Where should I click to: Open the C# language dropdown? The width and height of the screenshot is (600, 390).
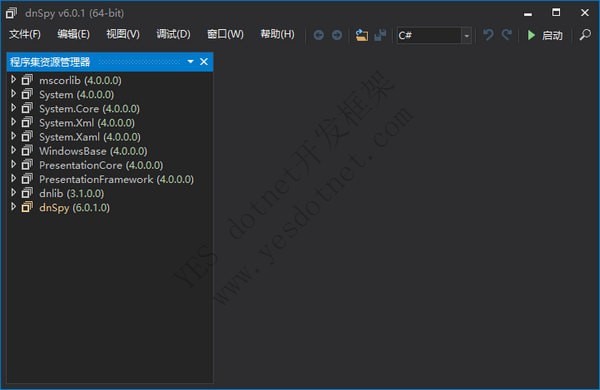[x=434, y=35]
